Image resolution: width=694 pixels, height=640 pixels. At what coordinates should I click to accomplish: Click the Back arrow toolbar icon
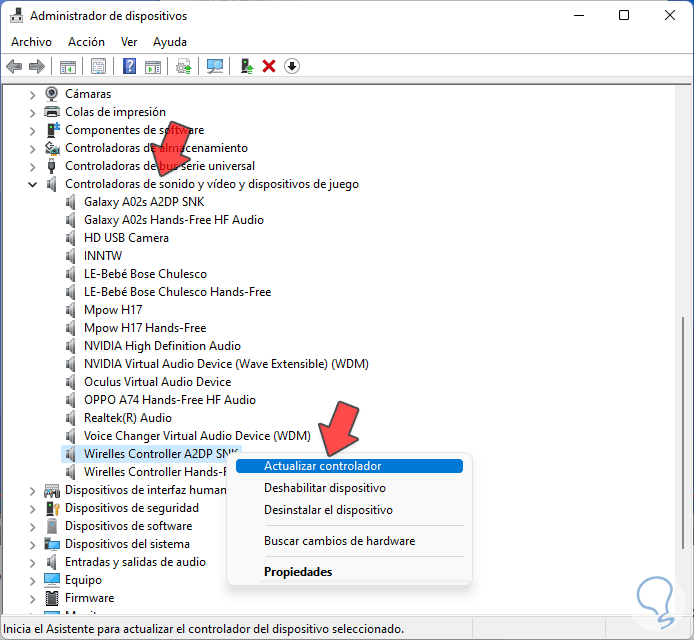(x=14, y=66)
